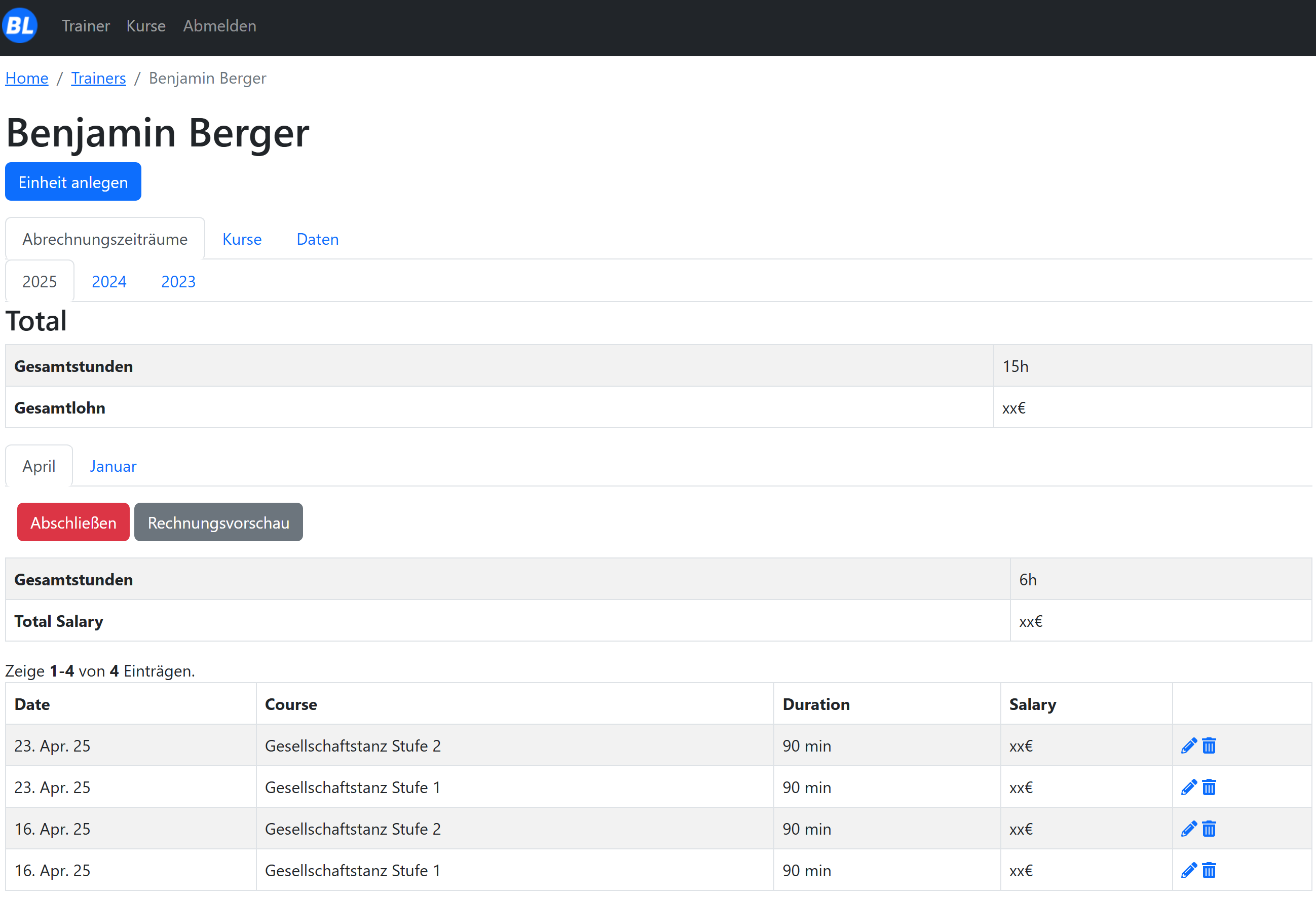Select the 2024 year tab
1316x897 pixels.
[x=109, y=281]
